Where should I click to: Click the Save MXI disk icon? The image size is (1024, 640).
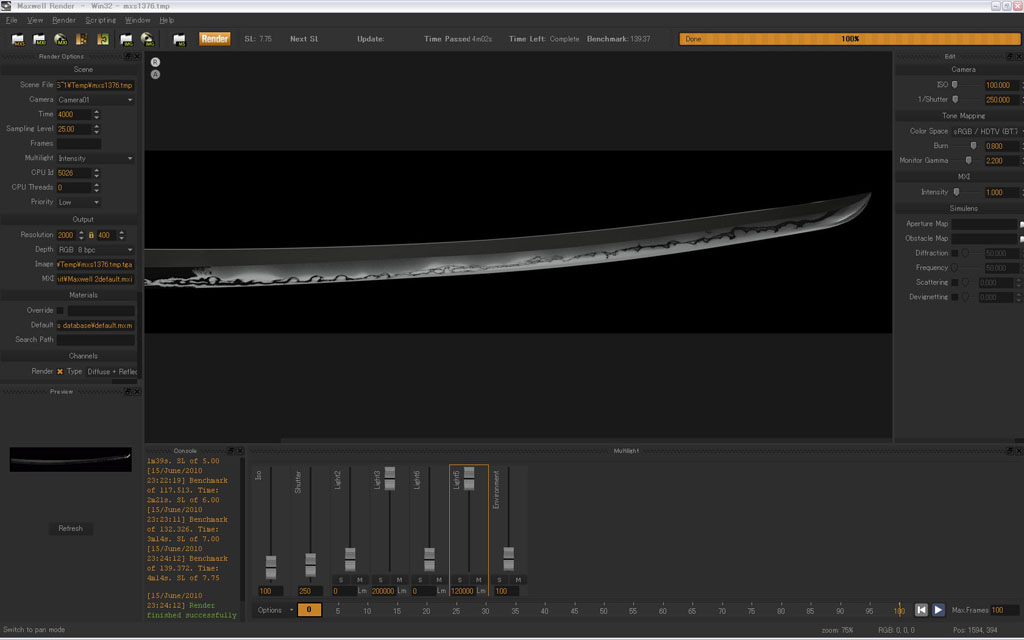61,40
